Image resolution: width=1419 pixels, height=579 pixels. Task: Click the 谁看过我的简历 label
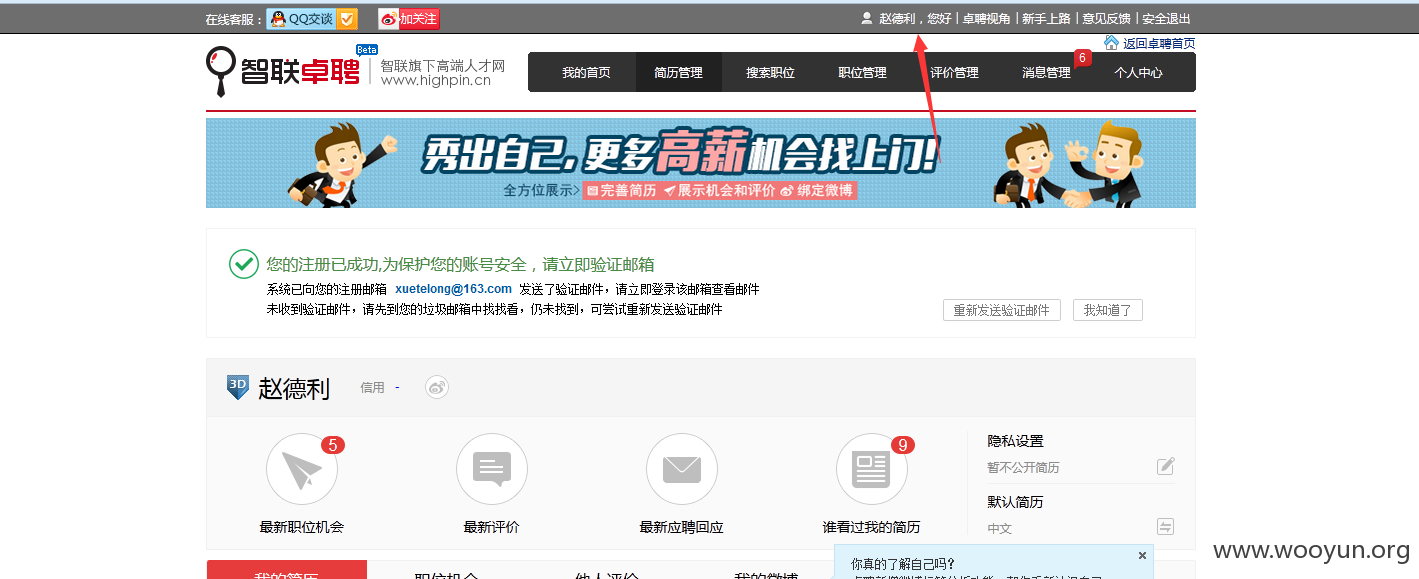point(871,527)
